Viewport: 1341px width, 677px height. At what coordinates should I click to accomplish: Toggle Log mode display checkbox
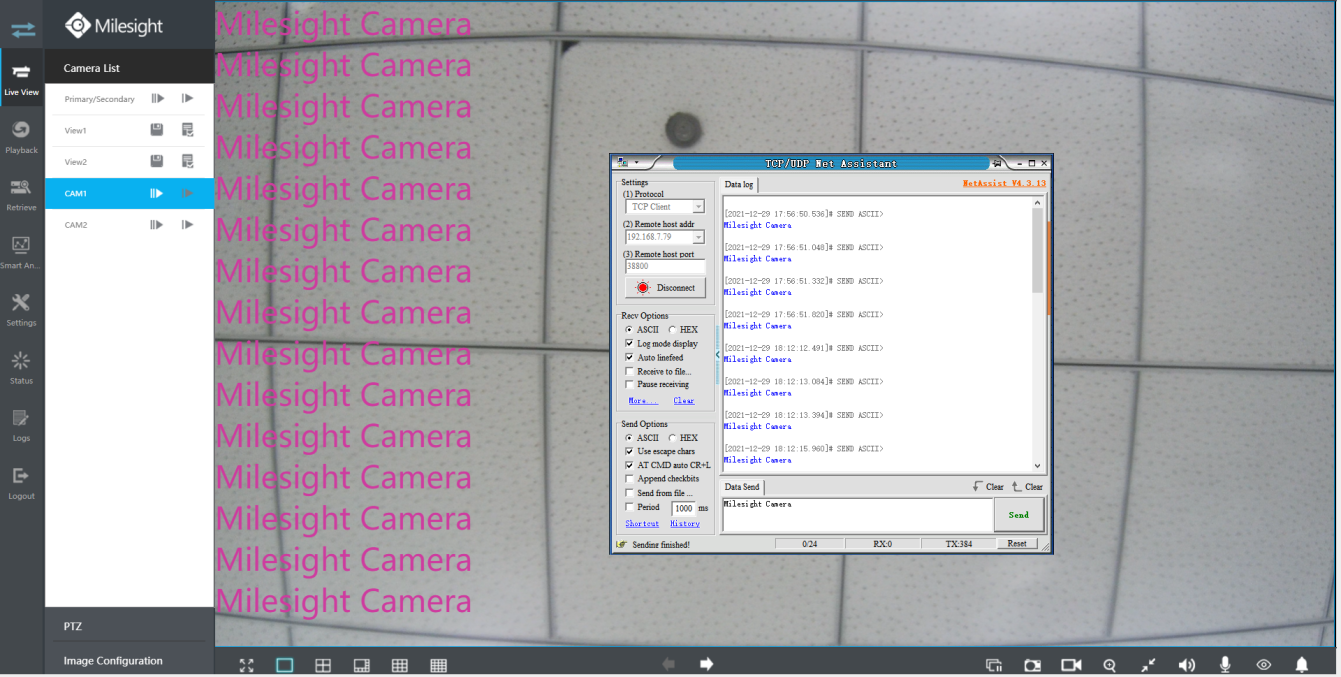pos(629,343)
